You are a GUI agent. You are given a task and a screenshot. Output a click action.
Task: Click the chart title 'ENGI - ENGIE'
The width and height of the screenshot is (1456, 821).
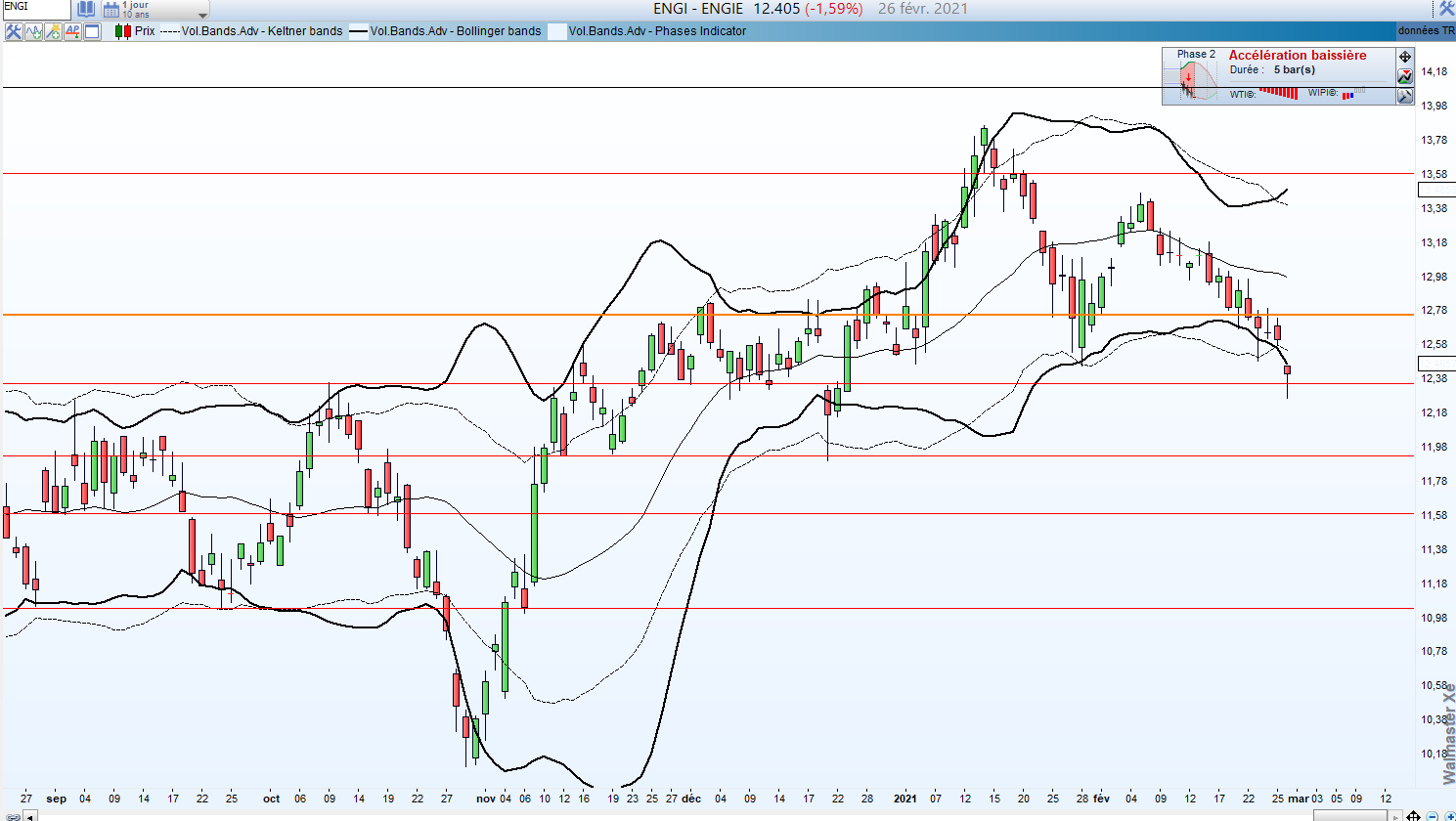(x=699, y=9)
